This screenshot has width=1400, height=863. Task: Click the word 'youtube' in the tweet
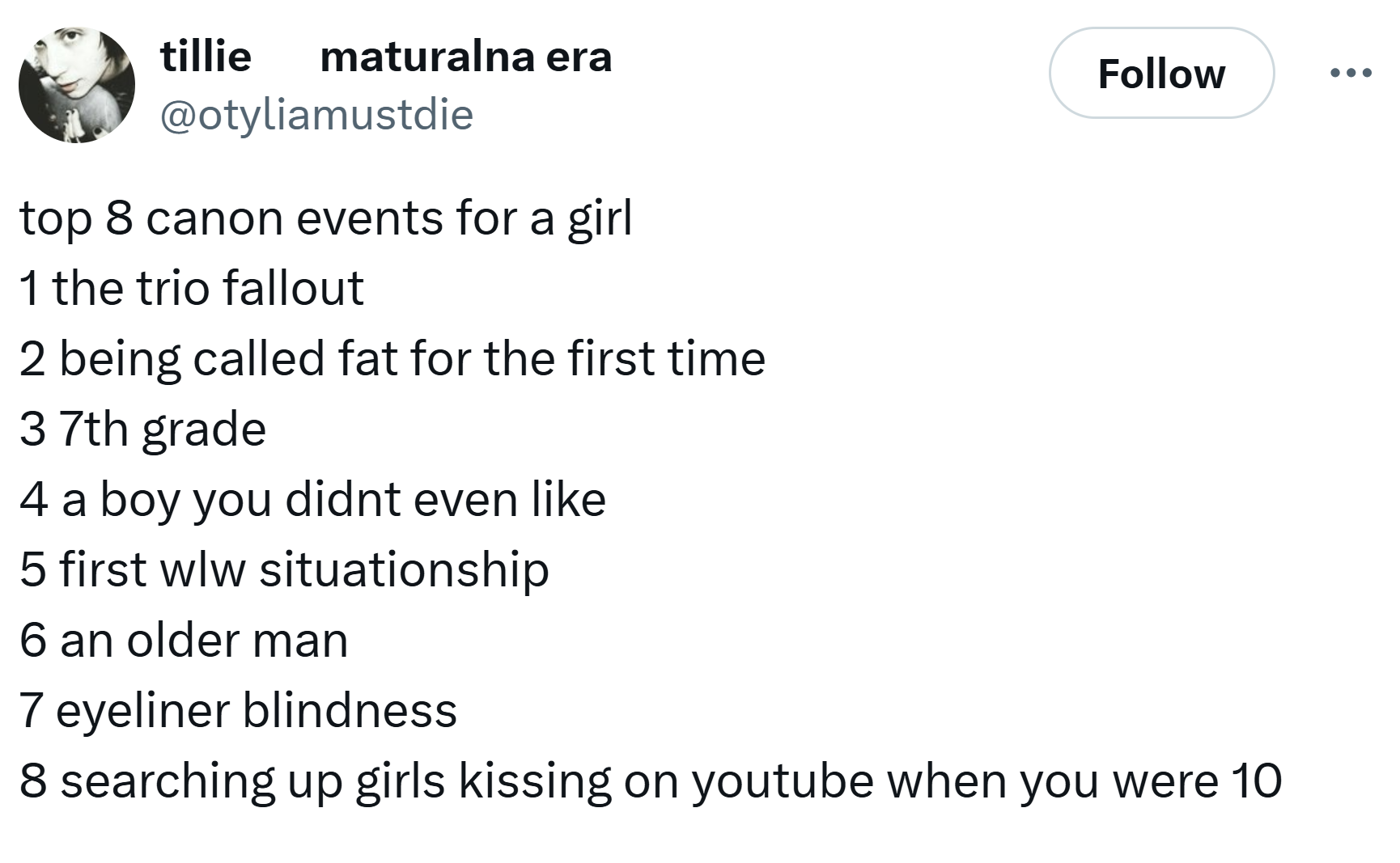(783, 781)
